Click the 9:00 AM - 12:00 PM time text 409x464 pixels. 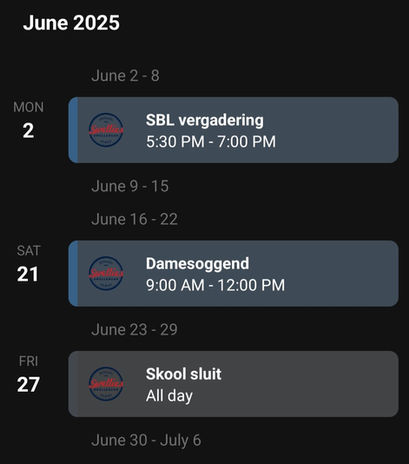(x=215, y=285)
